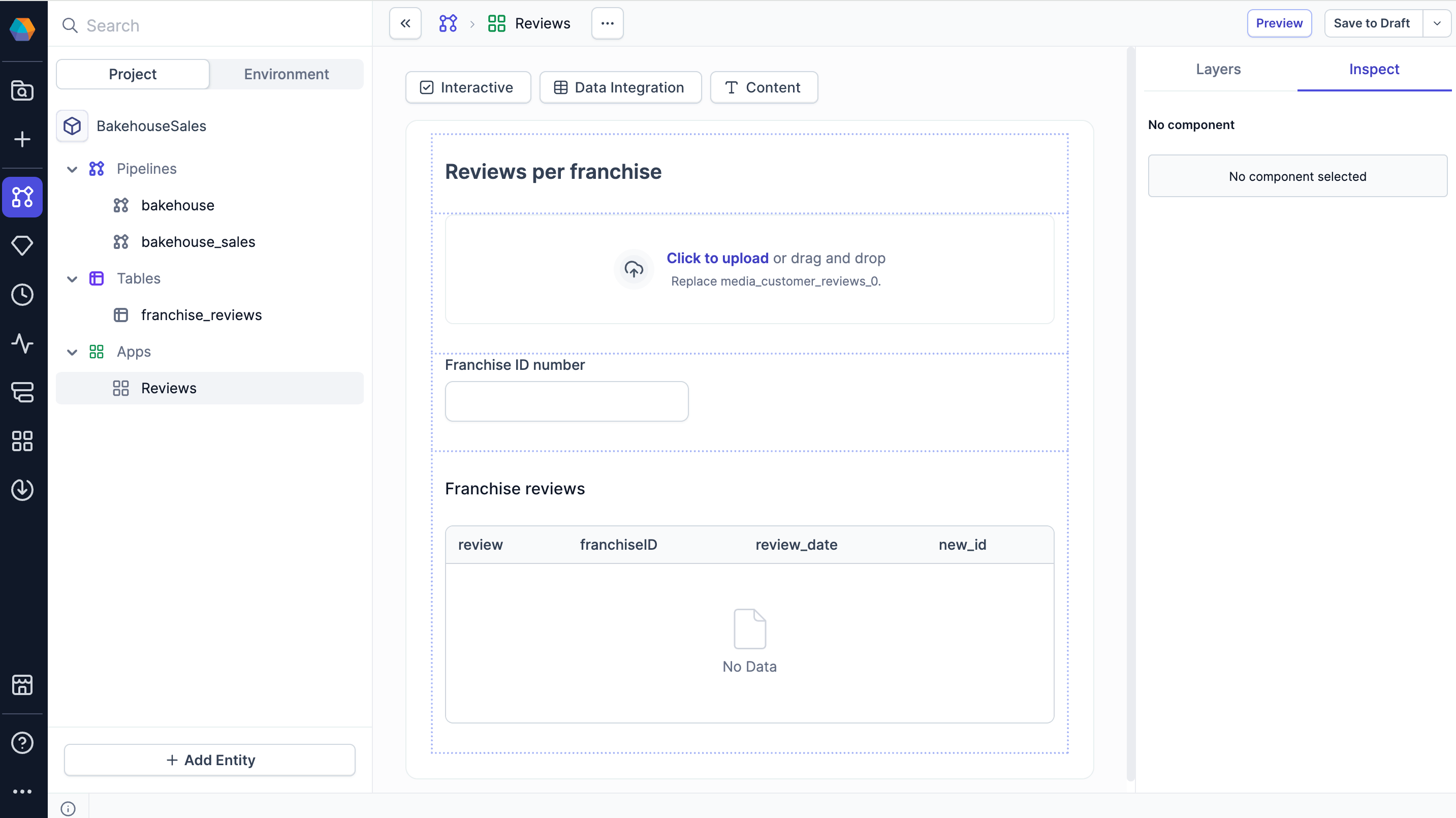1456x818 pixels.
Task: Click Save to Draft button
Action: (x=1372, y=23)
